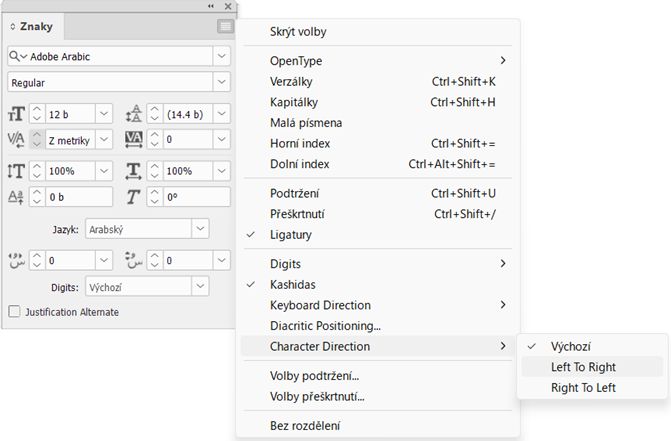Open vertical scale 100% dropdown
The image size is (671, 441).
click(x=104, y=171)
